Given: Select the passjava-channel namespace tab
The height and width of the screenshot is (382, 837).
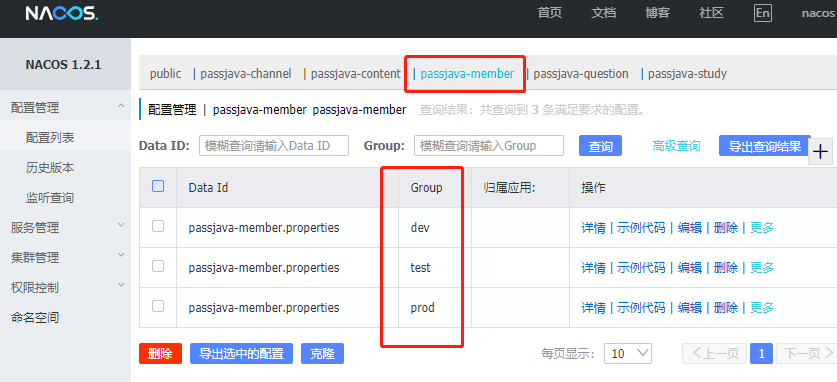Looking at the screenshot, I should [x=246, y=74].
